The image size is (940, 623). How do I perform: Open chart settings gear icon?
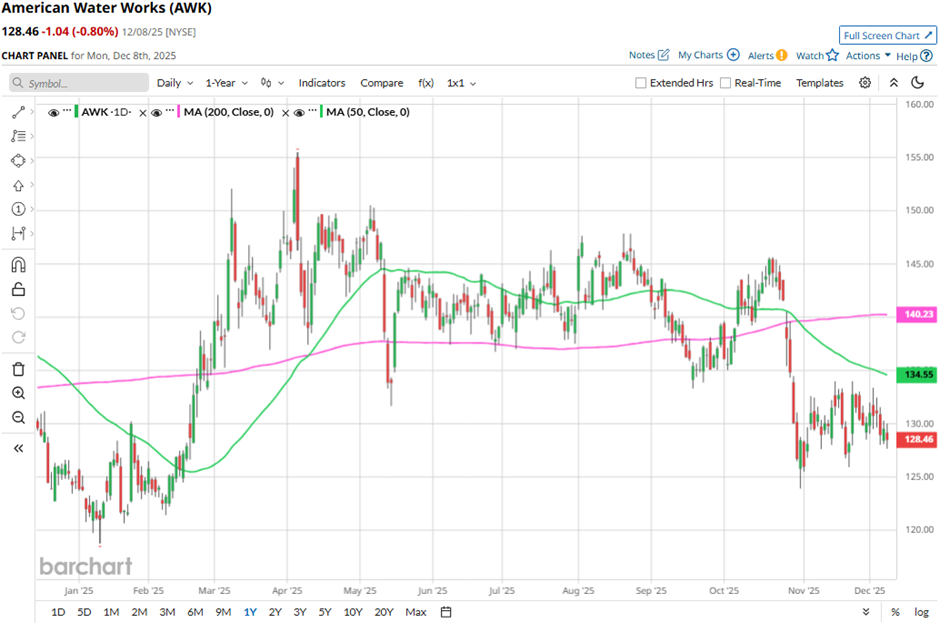tap(865, 83)
